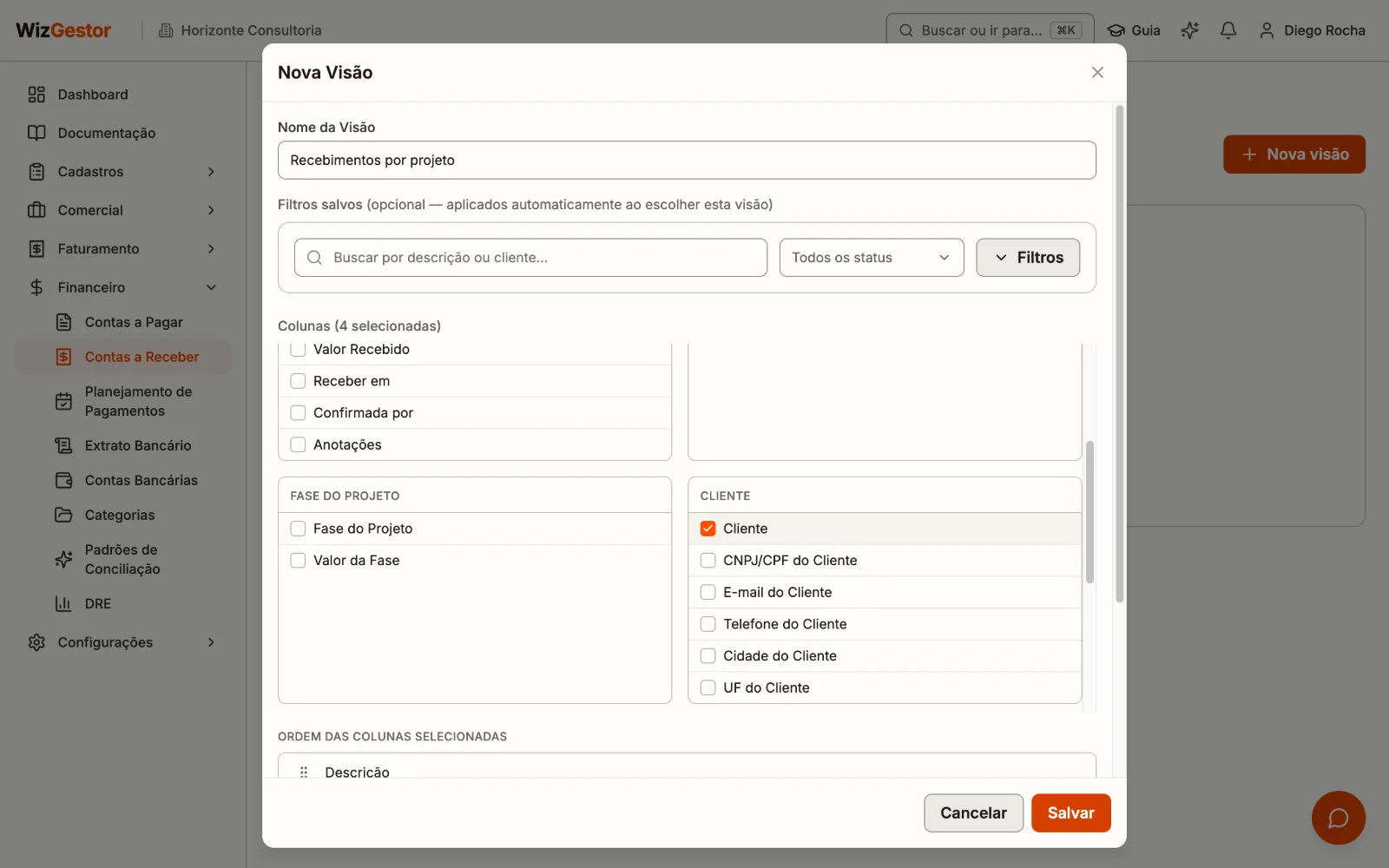Expand the Cadastros submenu chevron
Screen dimensions: 1389x868
point(211,172)
